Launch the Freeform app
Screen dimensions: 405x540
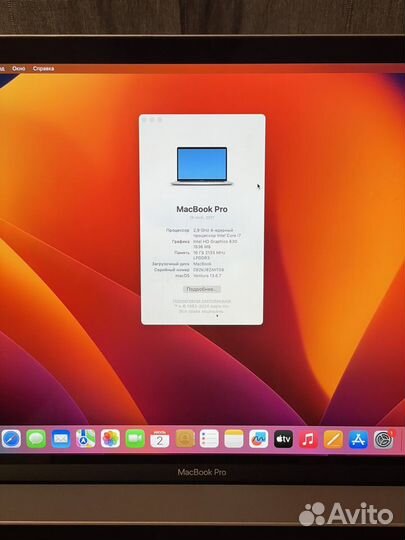259,439
